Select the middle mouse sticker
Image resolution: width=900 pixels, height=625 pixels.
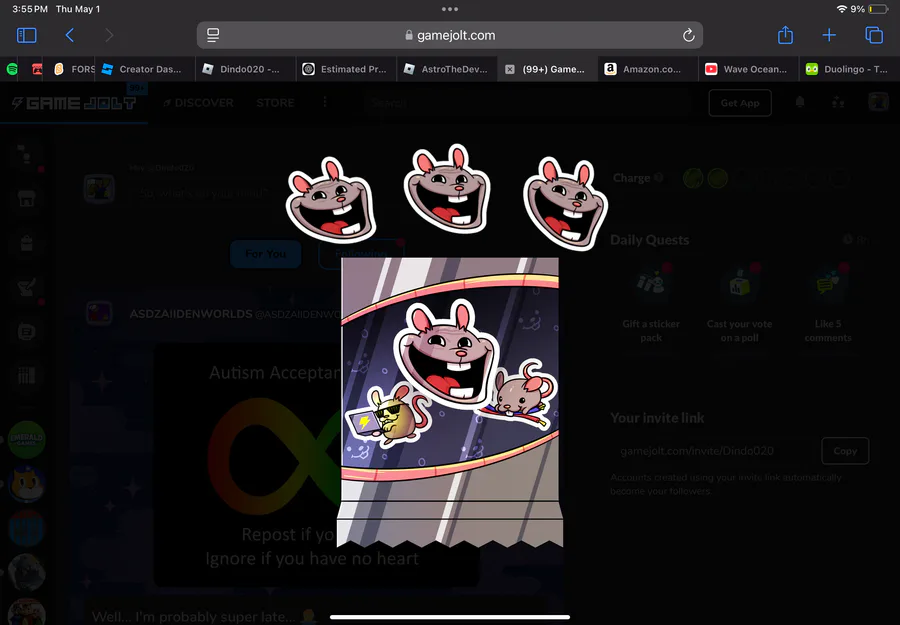point(447,189)
